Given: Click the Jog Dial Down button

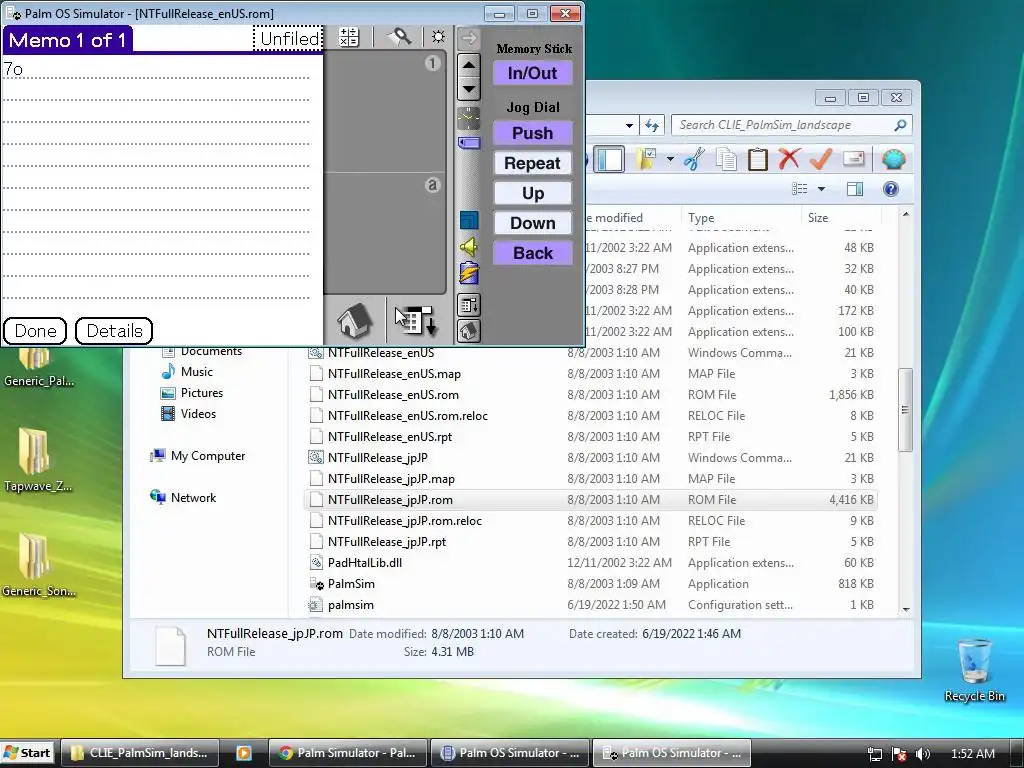Looking at the screenshot, I should pos(533,223).
